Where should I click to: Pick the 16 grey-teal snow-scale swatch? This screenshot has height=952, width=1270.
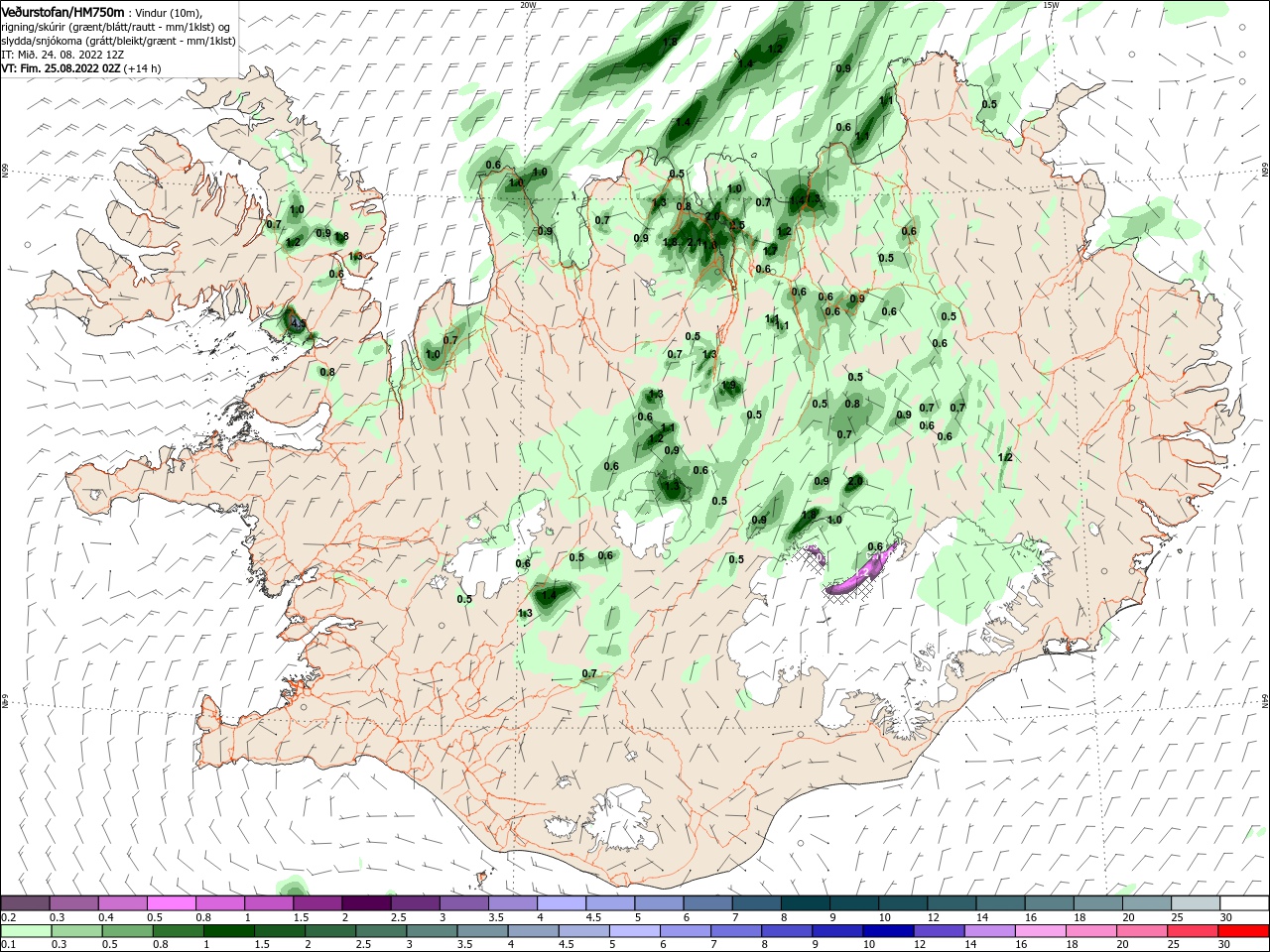coord(1050,902)
